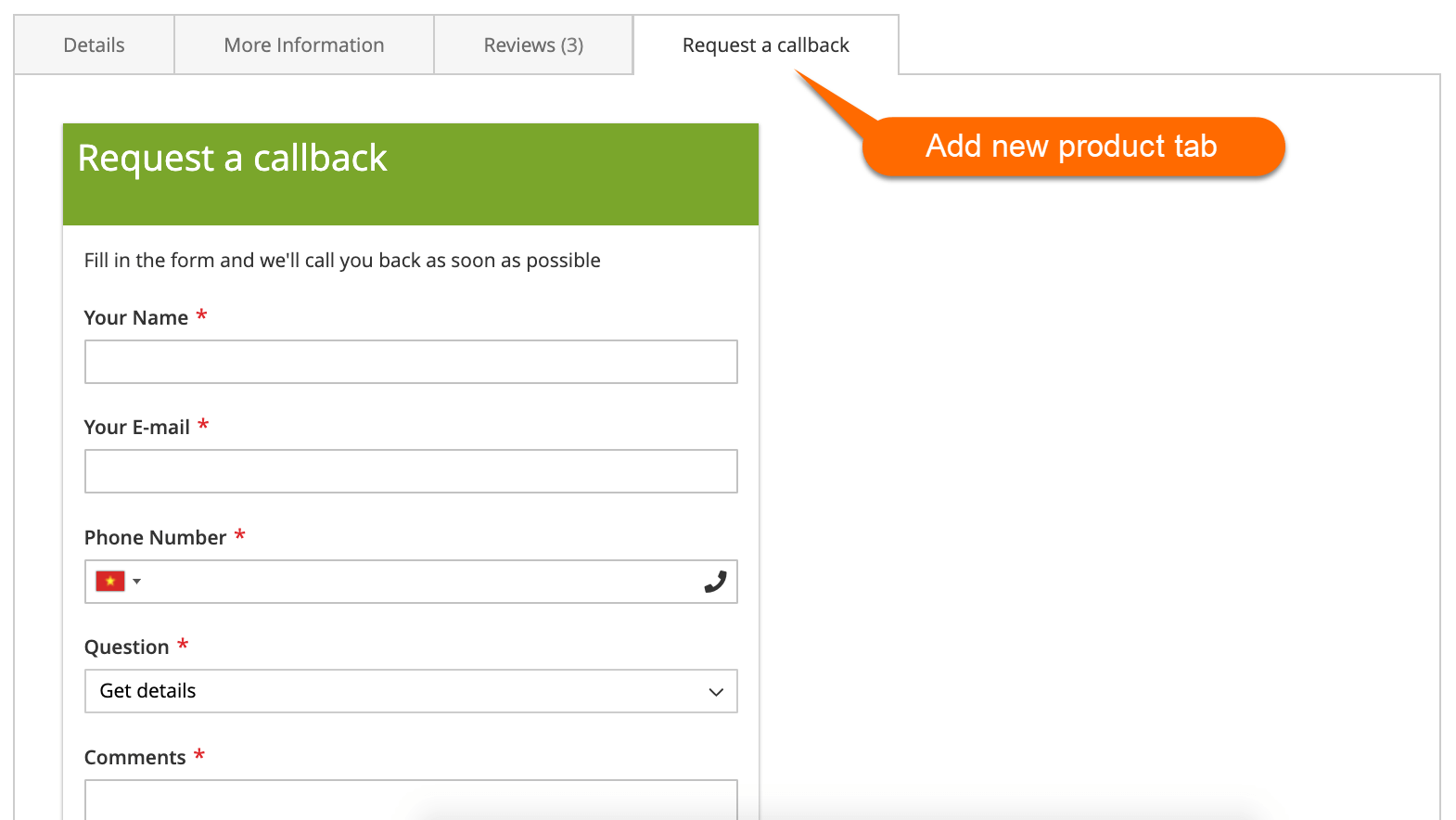Switch to the Details tab
The image size is (1456, 820).
pos(94,45)
